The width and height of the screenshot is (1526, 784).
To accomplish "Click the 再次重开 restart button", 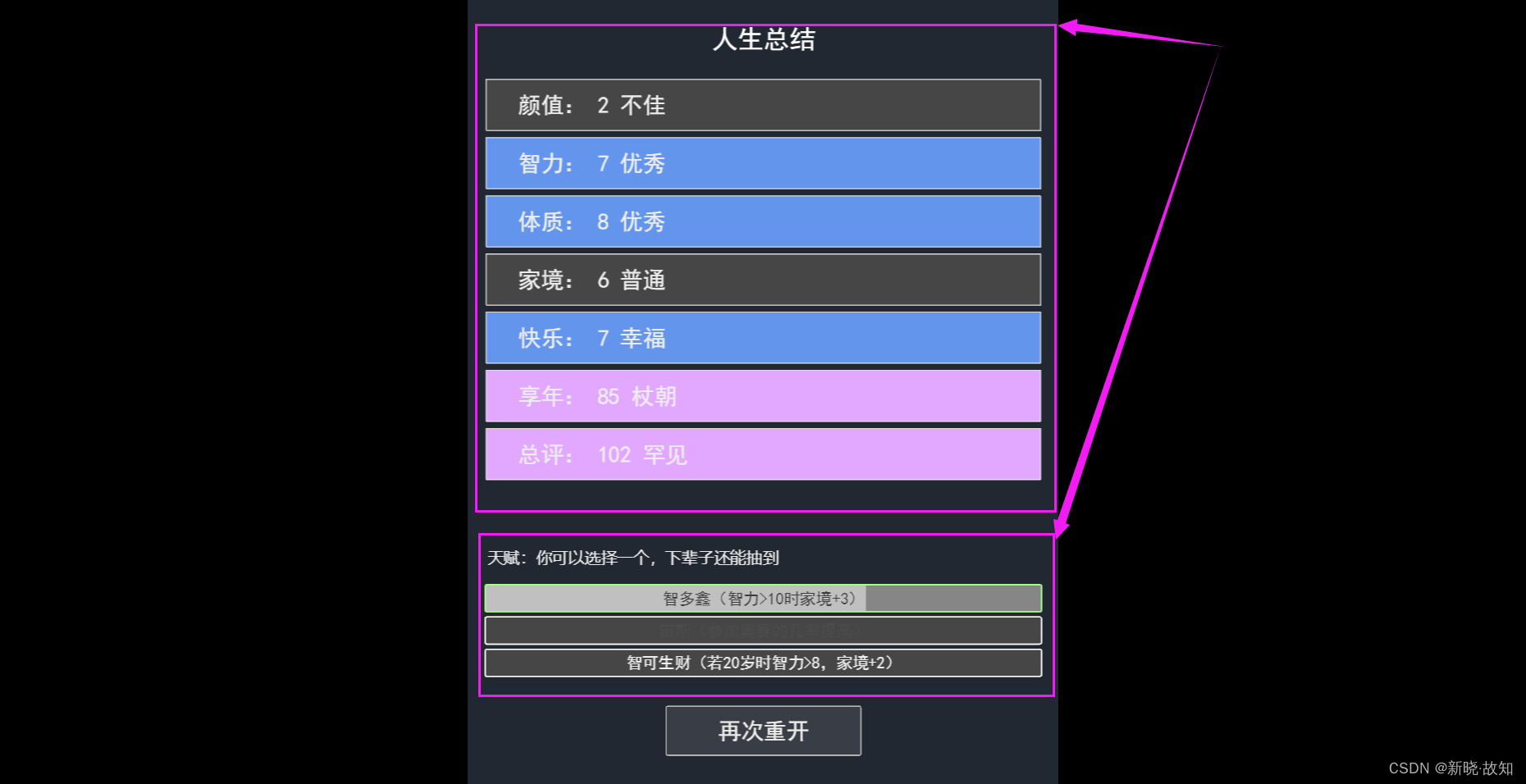I will click(x=763, y=731).
